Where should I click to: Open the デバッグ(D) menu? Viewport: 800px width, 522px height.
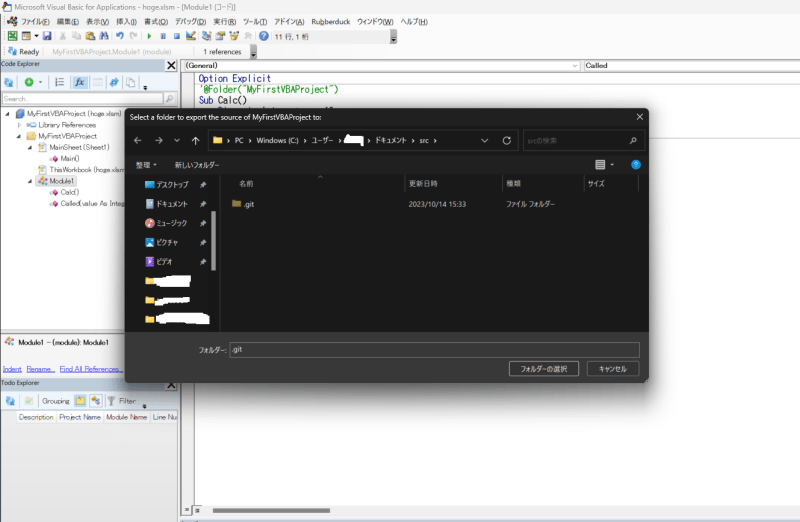pyautogui.click(x=190, y=22)
